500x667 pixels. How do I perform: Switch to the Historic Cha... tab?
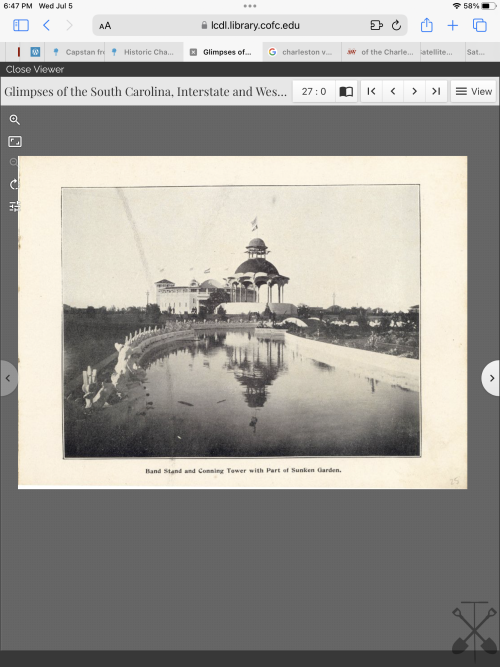tap(144, 52)
